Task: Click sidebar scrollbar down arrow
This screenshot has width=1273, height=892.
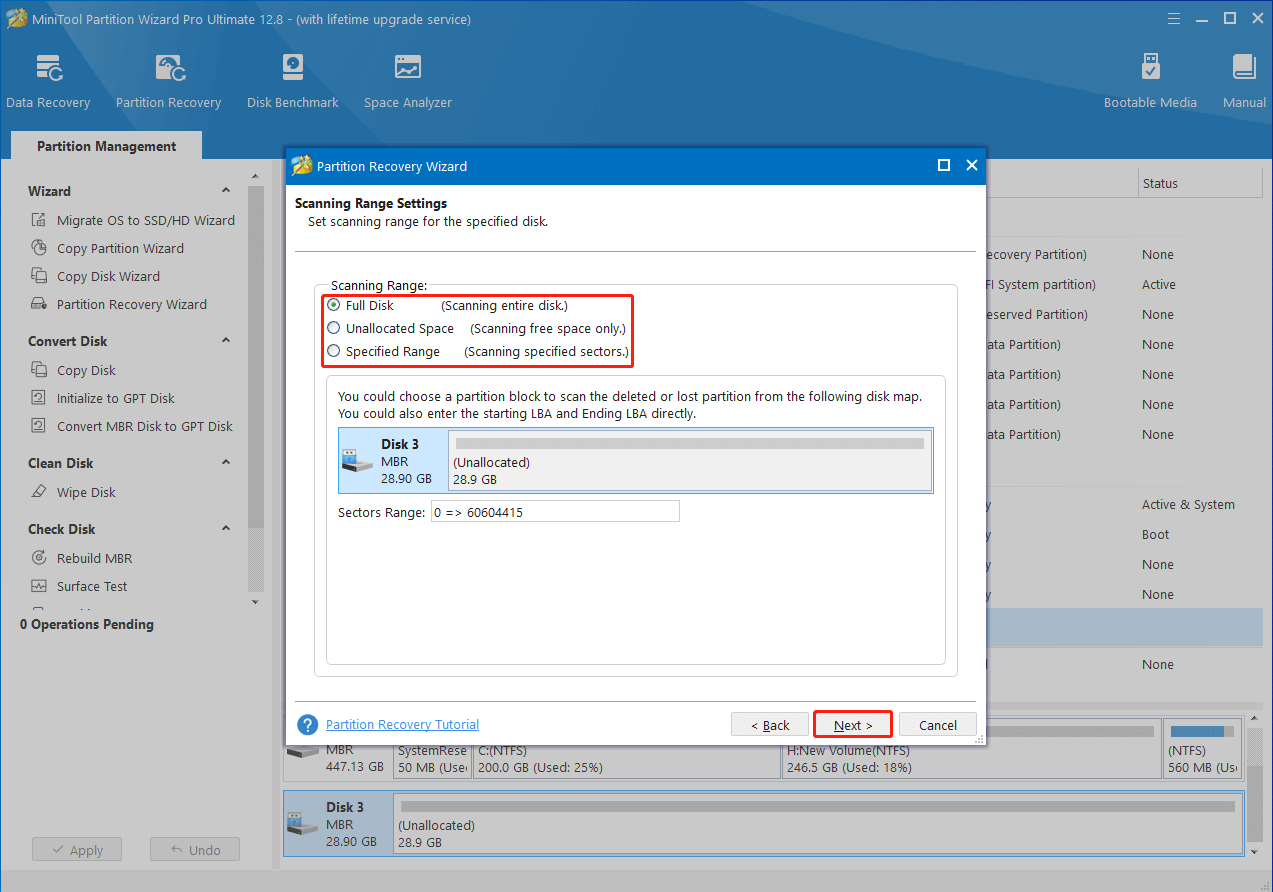Action: (x=255, y=602)
